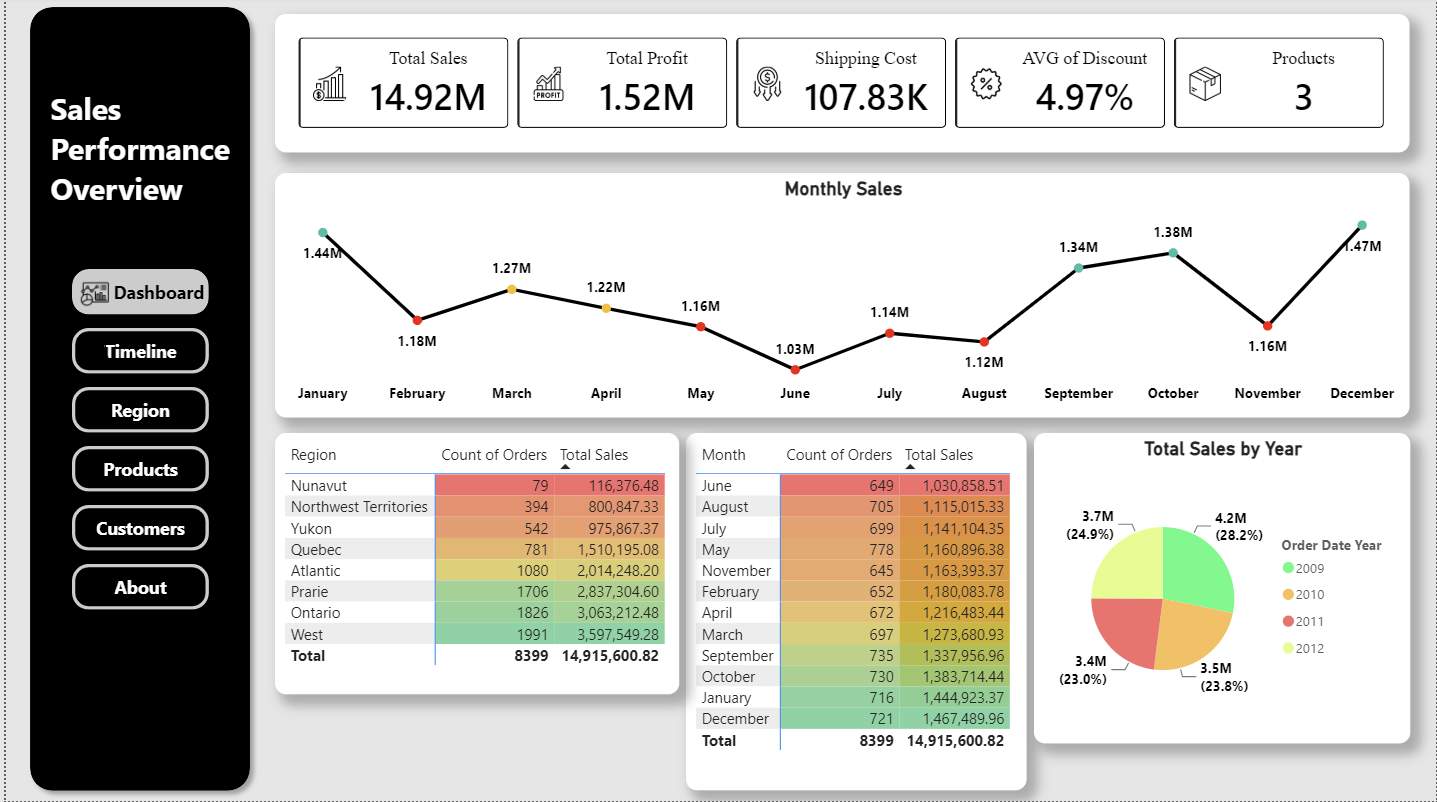1437x802 pixels.
Task: Select the October data point 1.38M
Action: [x=1173, y=252]
